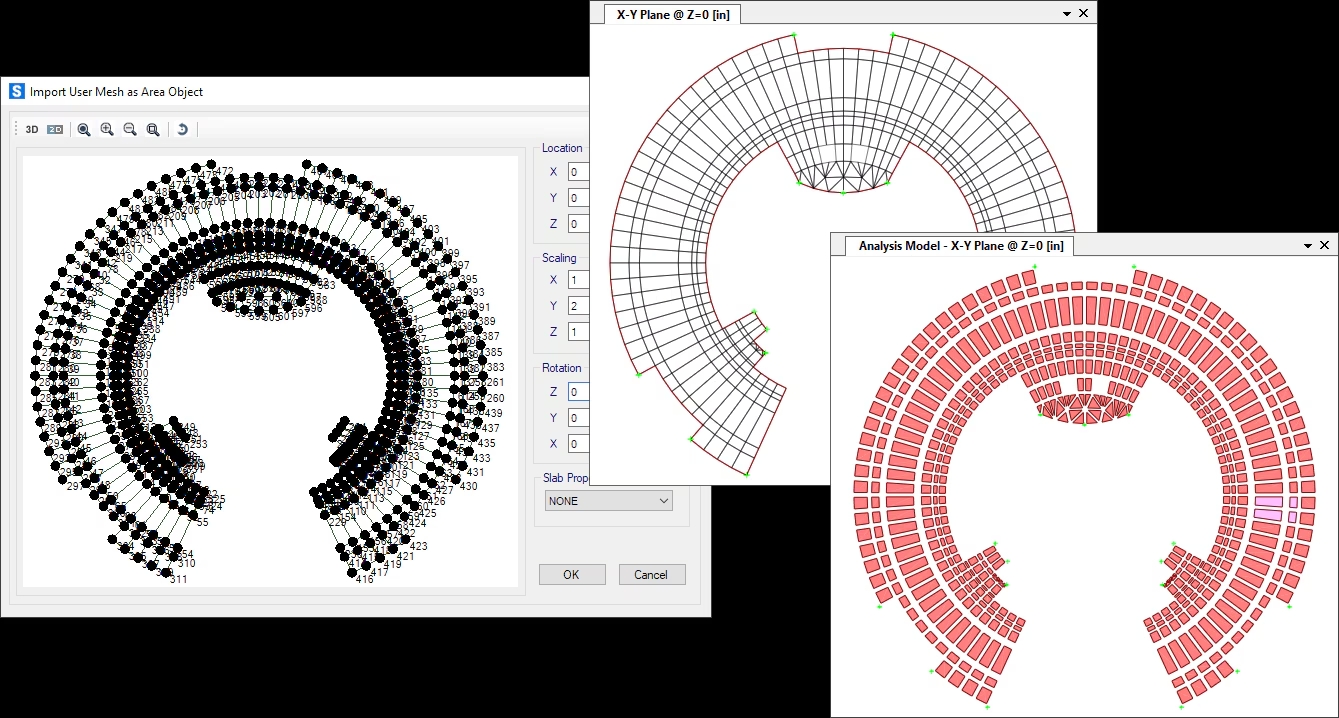
Task: Zoom out of mesh preview
Action: pos(130,129)
